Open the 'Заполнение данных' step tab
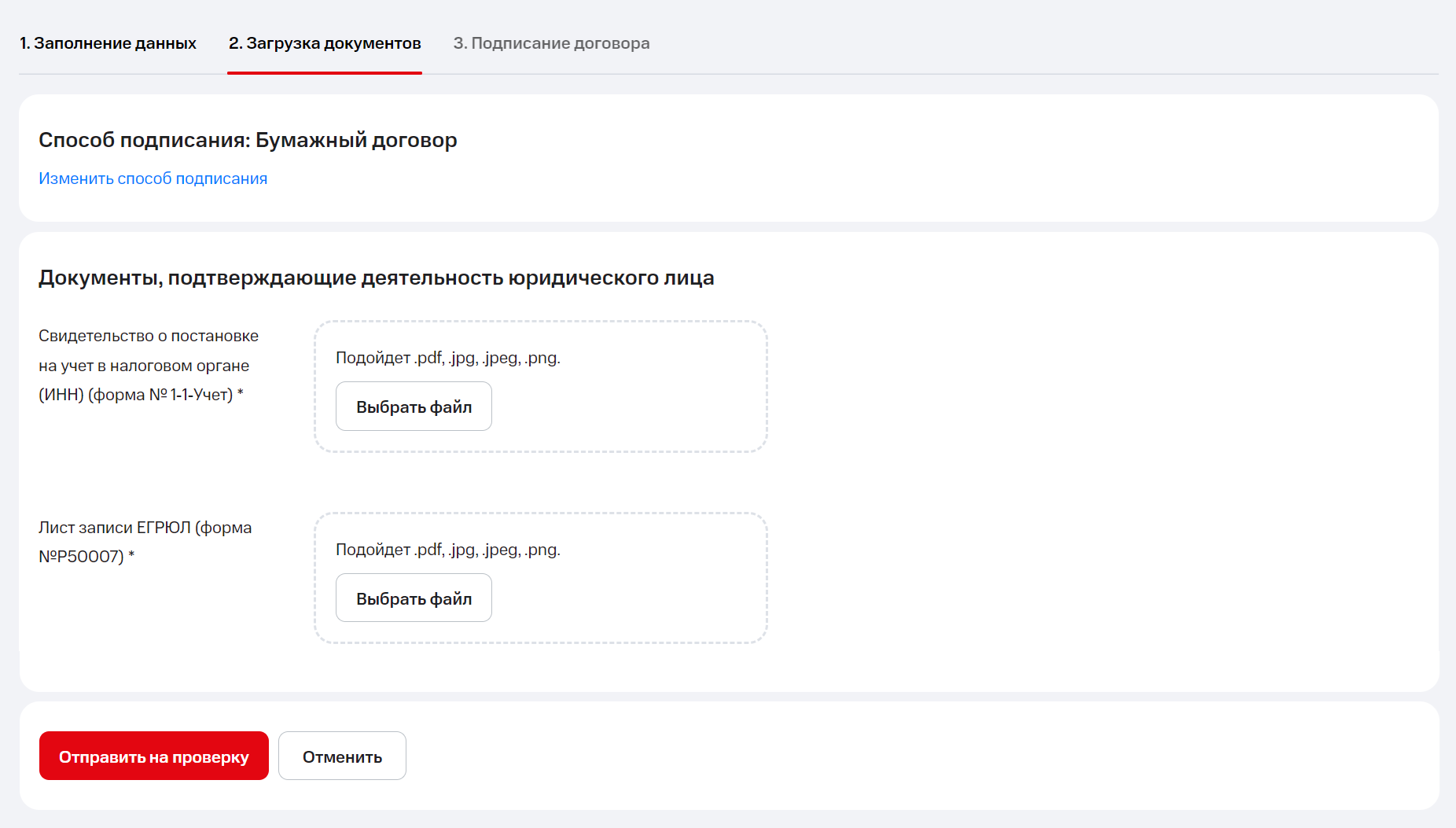Image resolution: width=1456 pixels, height=828 pixels. click(108, 43)
